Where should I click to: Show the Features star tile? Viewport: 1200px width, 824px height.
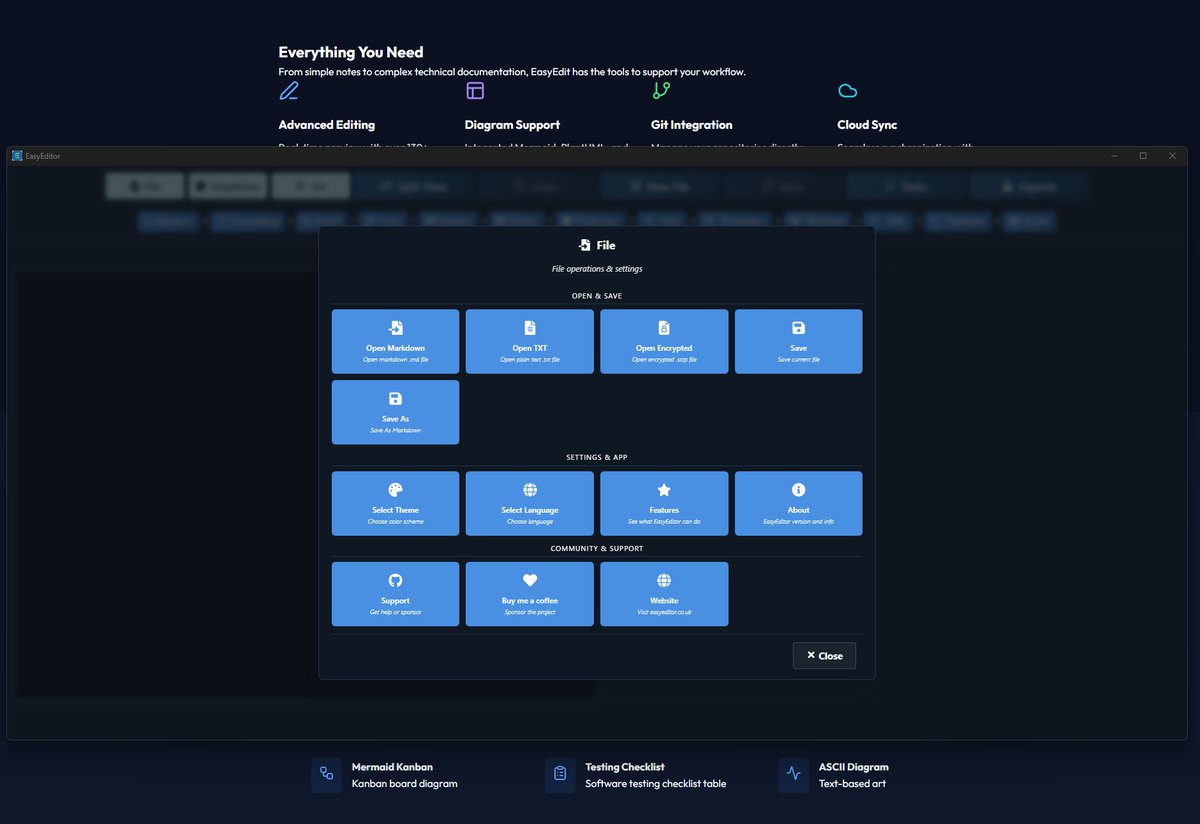[664, 503]
